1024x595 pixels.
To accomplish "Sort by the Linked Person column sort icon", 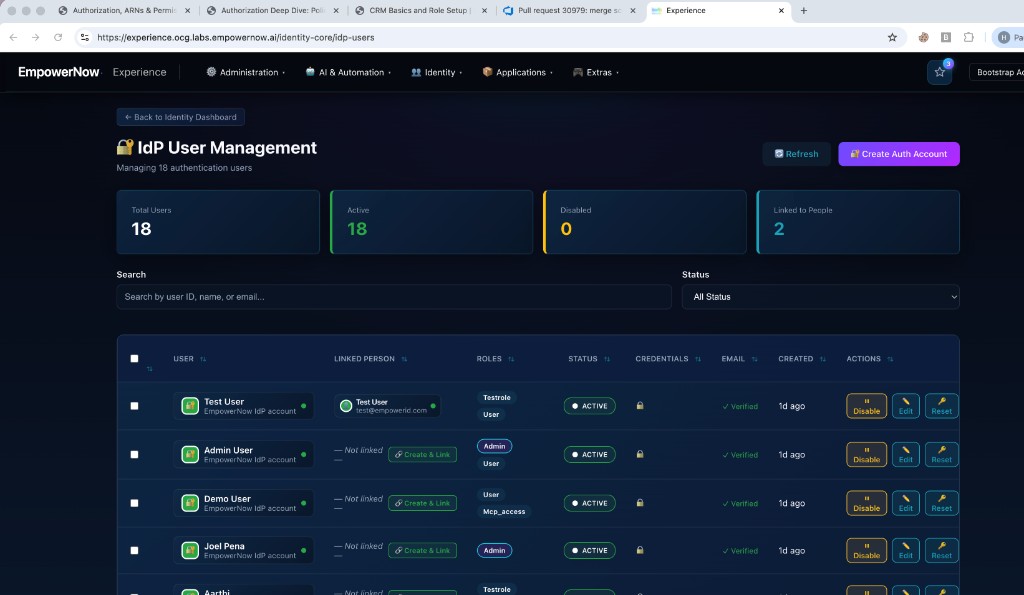I will 404,359.
